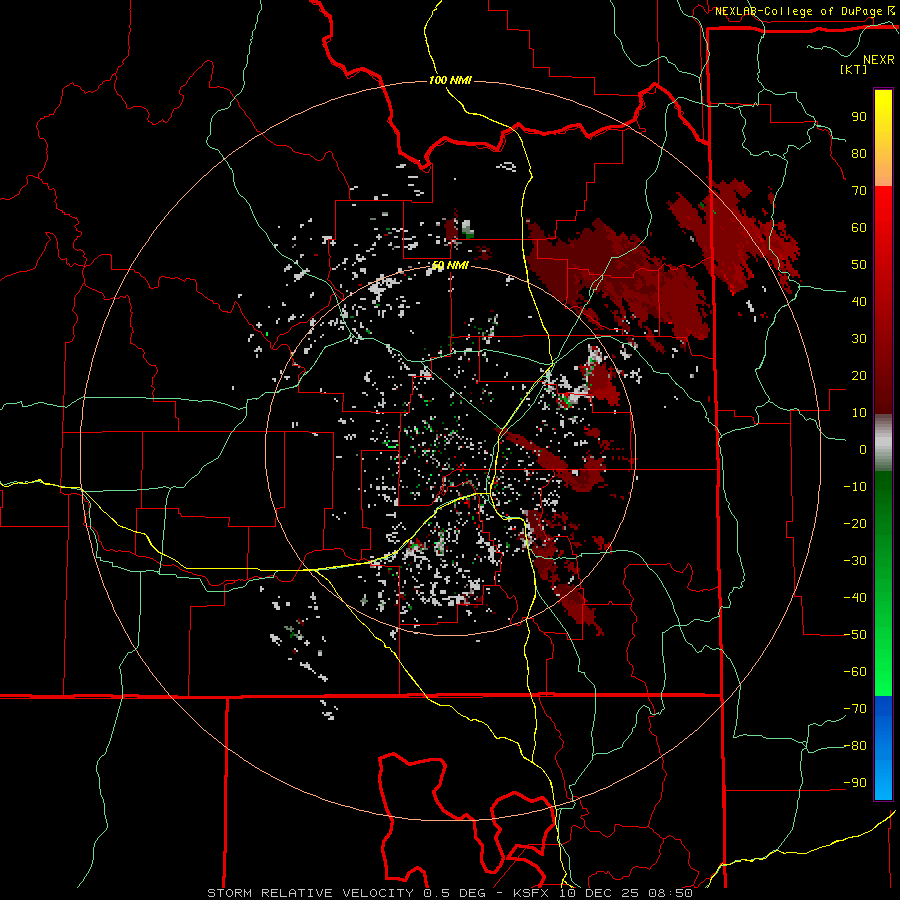Image resolution: width=900 pixels, height=900 pixels.
Task: Click the gray zero-velocity segment of the color bar
Action: pyautogui.click(x=883, y=443)
